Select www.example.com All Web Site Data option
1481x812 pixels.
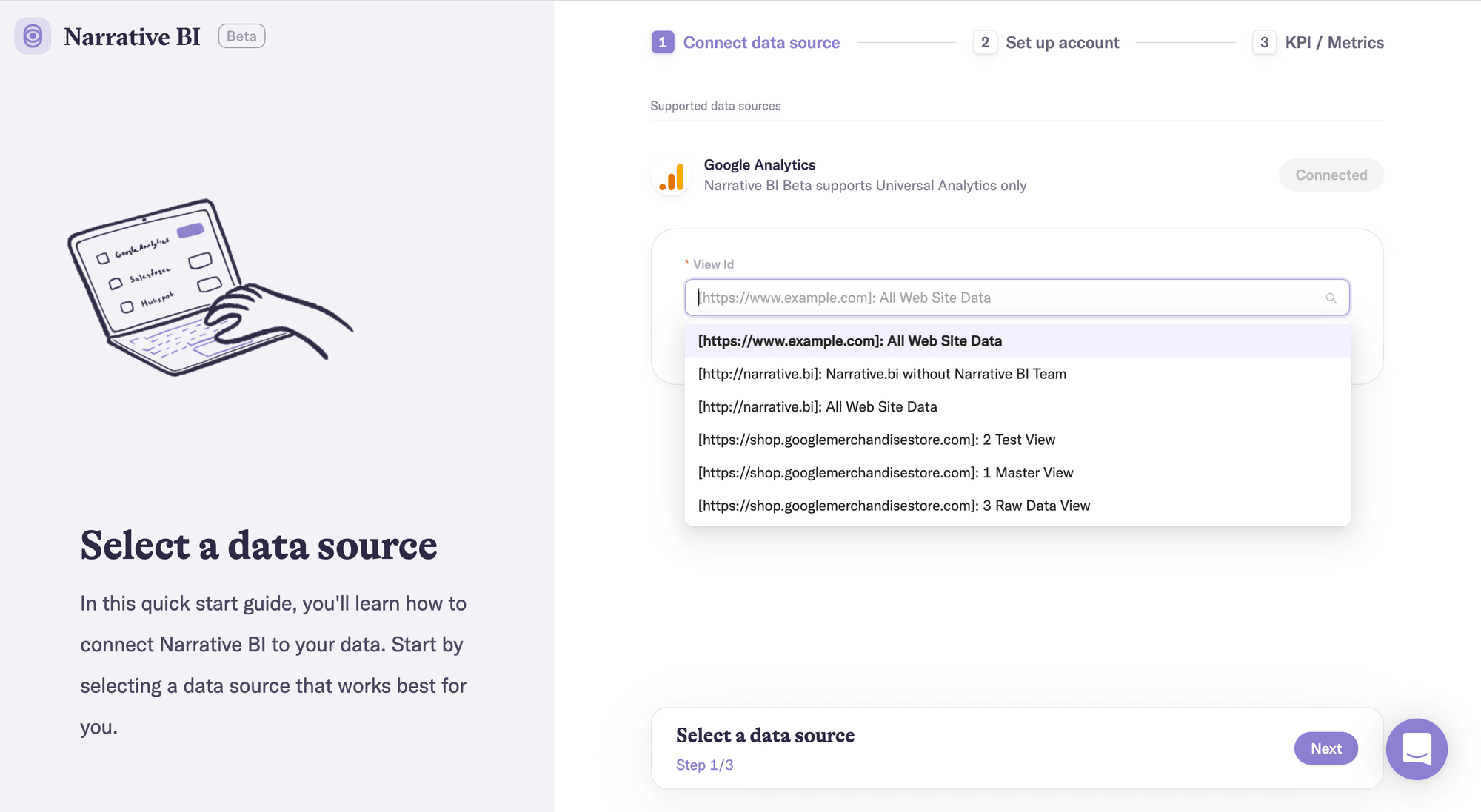849,341
